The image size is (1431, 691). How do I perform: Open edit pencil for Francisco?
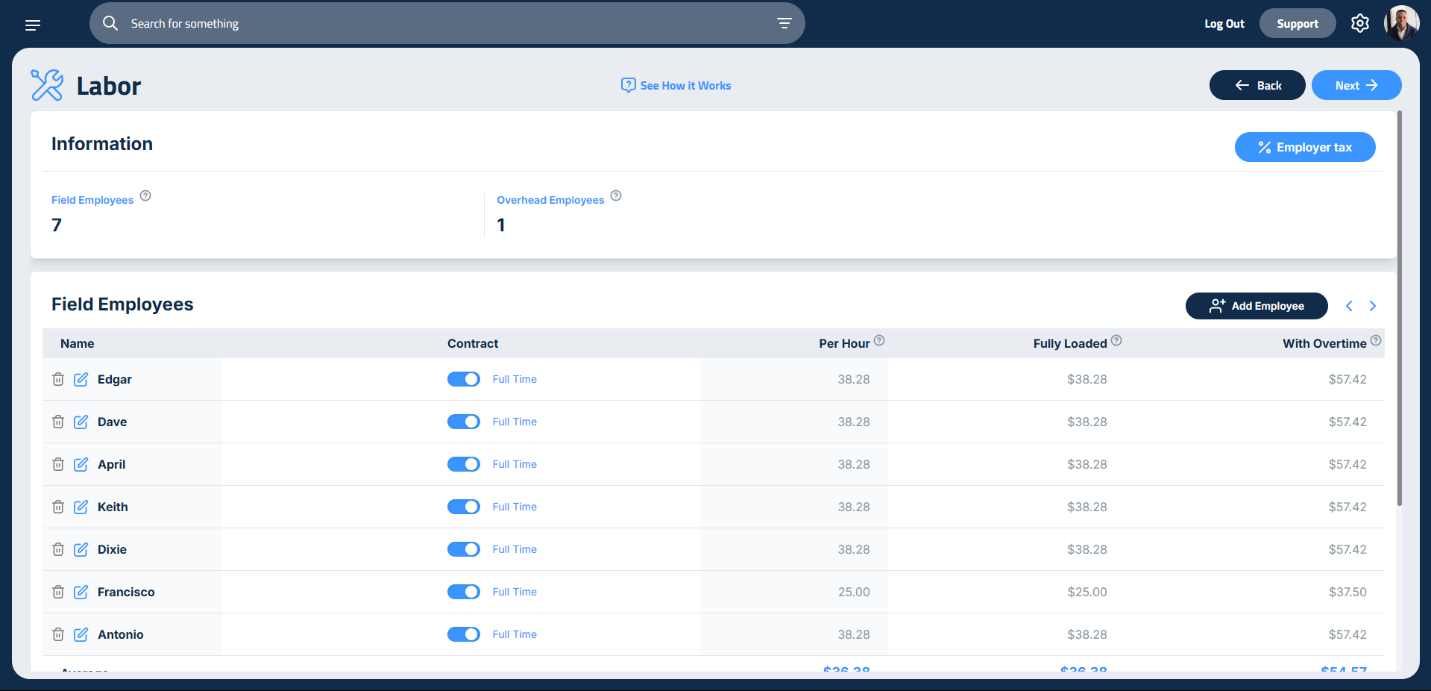coord(81,592)
